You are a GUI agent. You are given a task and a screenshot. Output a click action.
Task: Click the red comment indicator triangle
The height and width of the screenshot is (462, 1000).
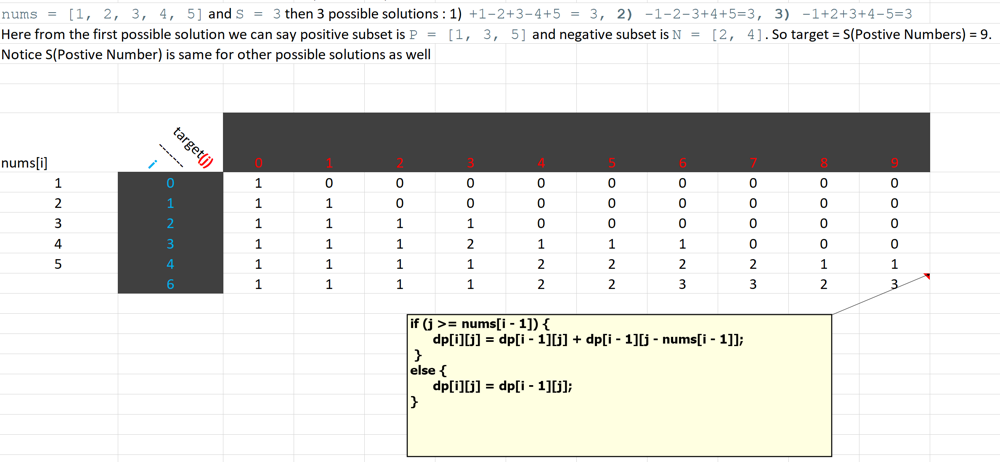tap(927, 276)
